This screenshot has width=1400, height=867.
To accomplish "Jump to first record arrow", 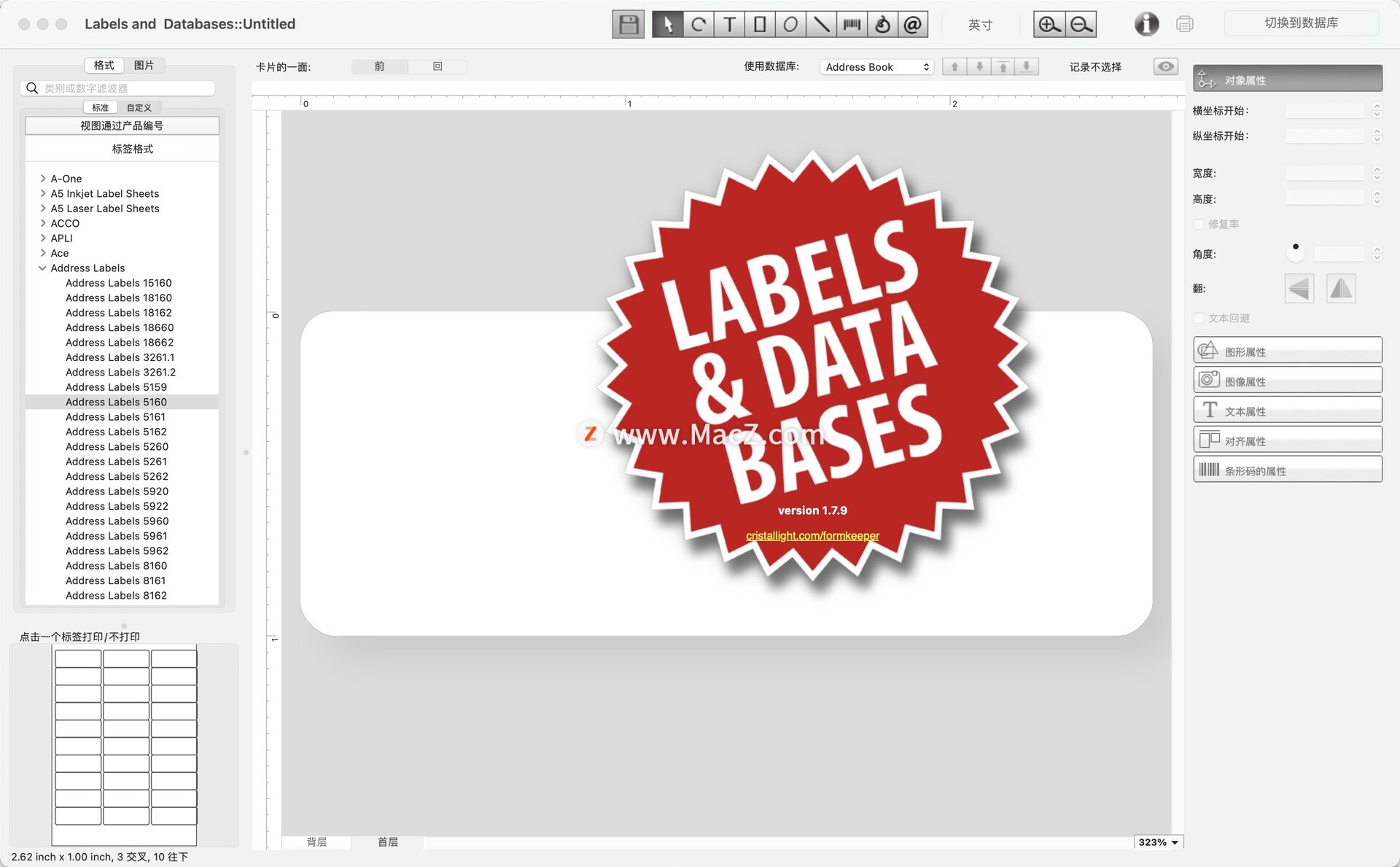I will pos(1003,66).
